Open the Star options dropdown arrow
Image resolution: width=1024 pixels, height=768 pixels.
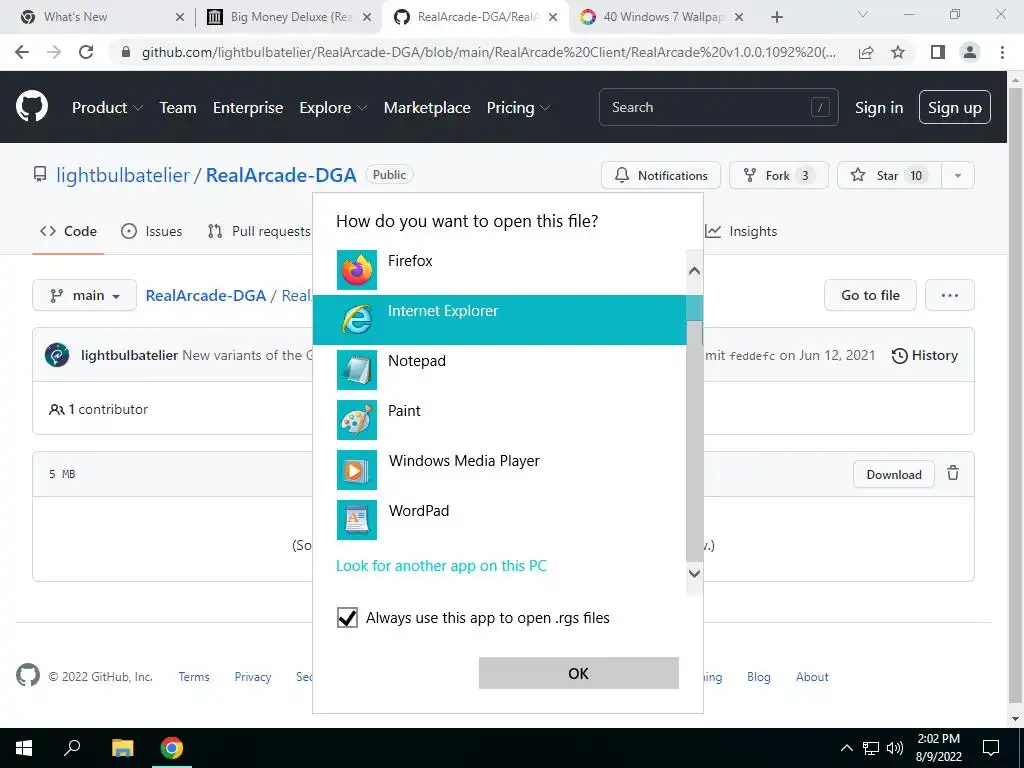click(958, 175)
